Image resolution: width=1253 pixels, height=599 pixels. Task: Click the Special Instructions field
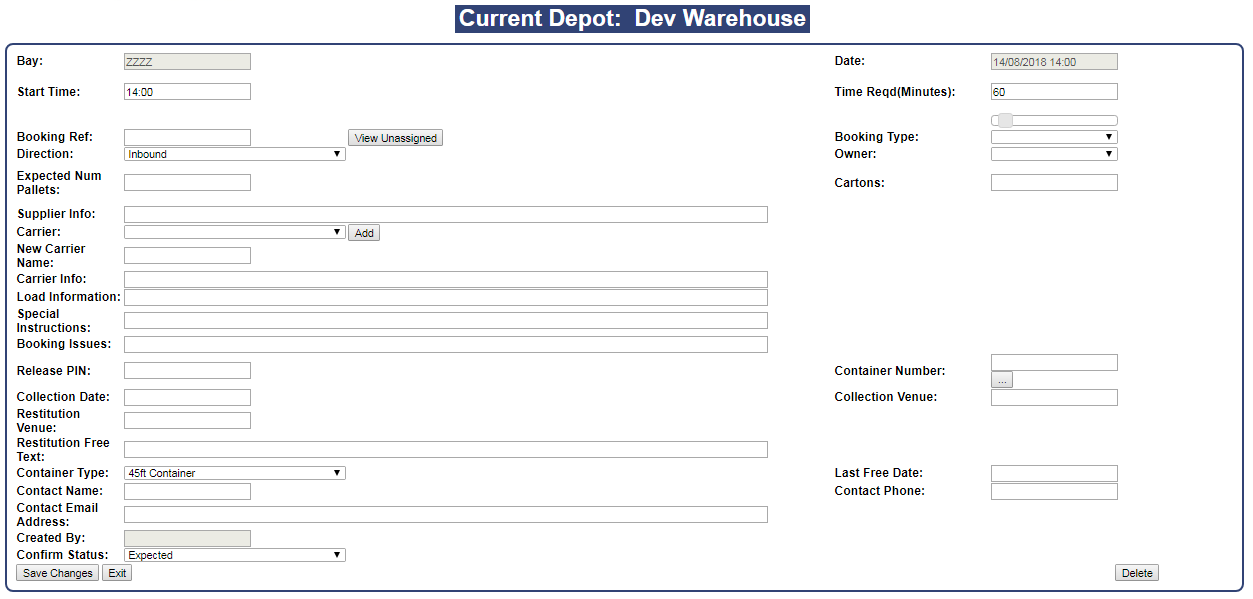click(446, 320)
